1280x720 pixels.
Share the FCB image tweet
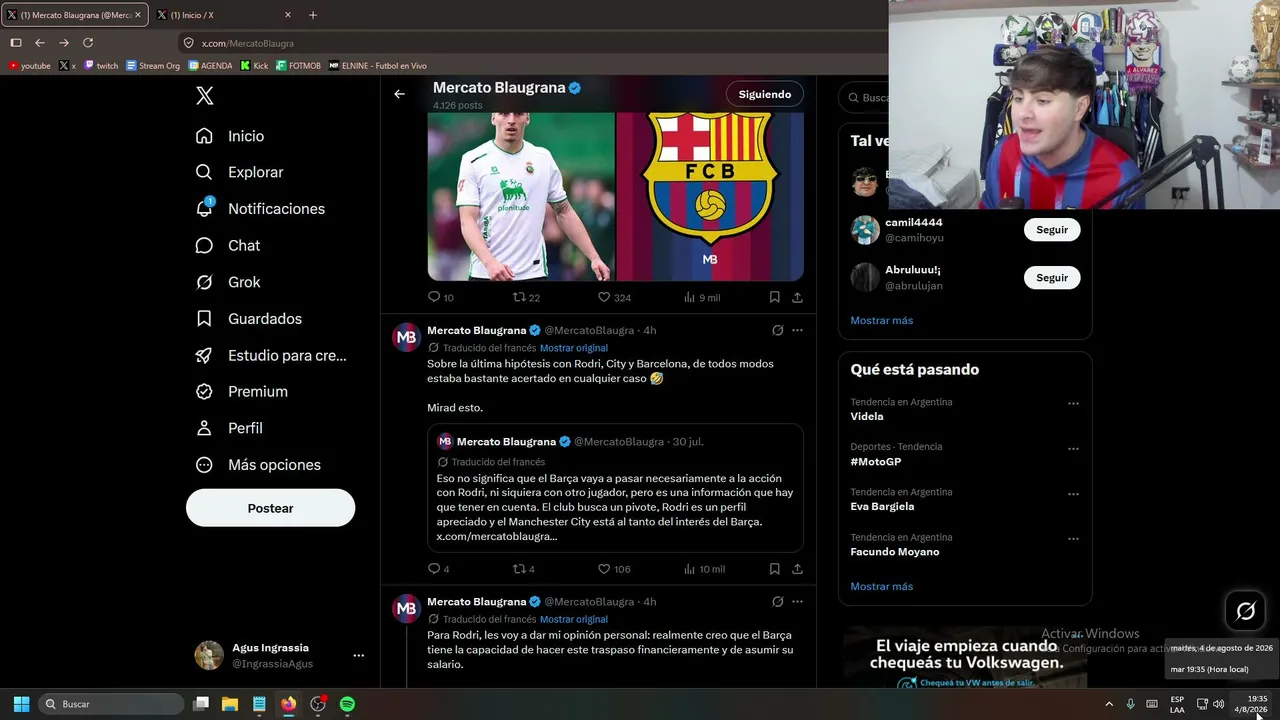(797, 297)
